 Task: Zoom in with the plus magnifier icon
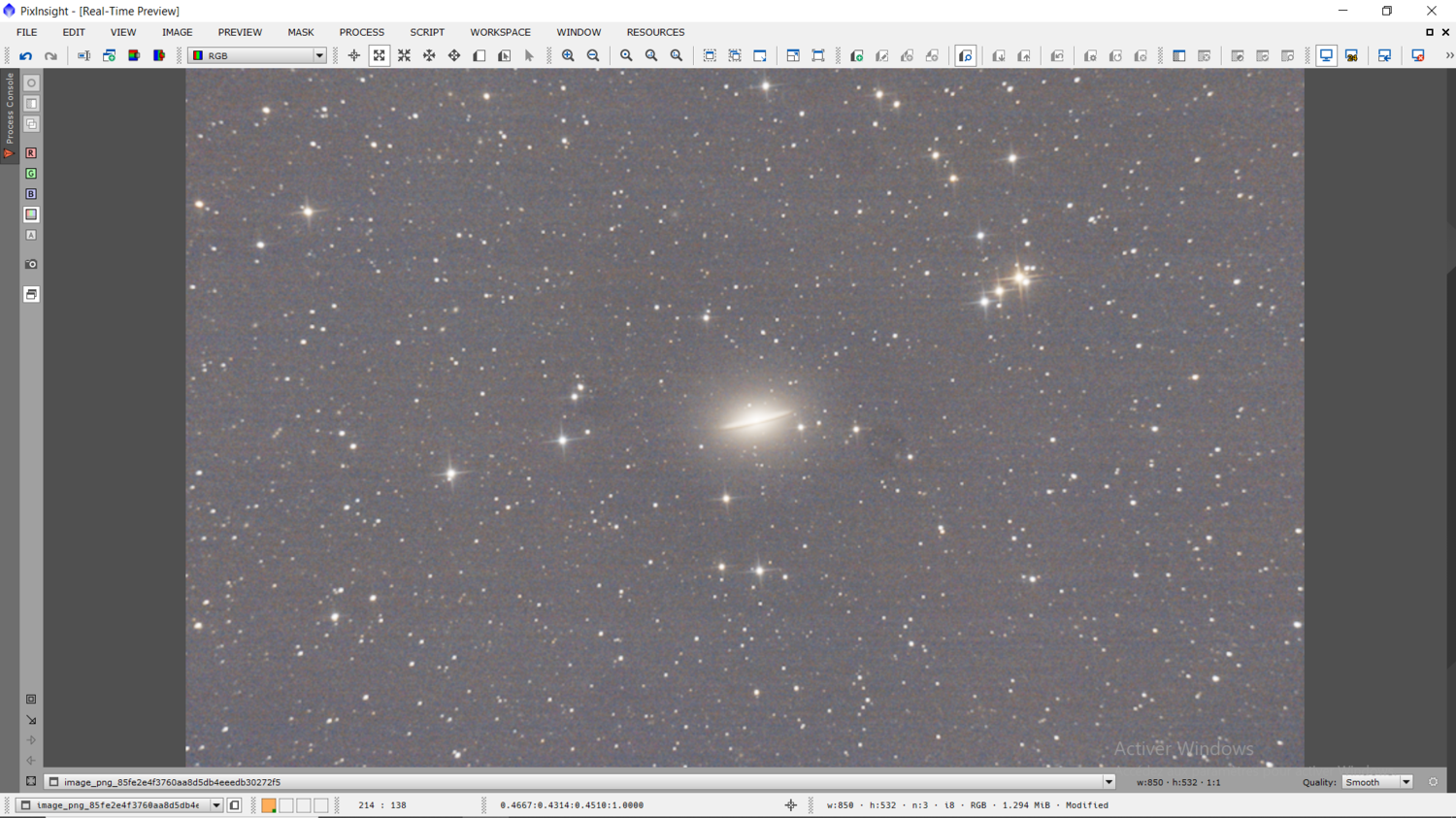(568, 56)
